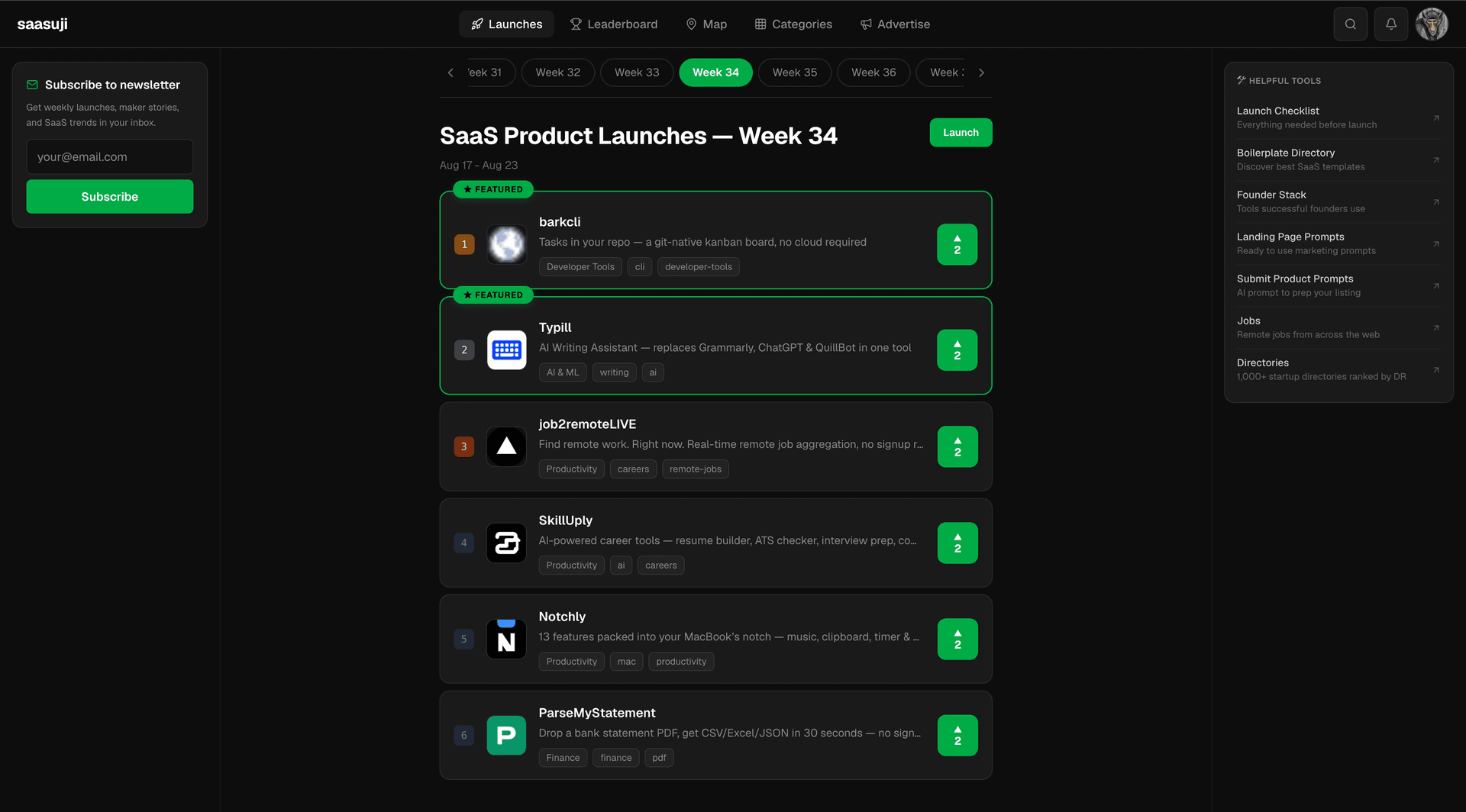Show earlier weeks with left chevron
The image size is (1466, 812).
click(x=450, y=72)
